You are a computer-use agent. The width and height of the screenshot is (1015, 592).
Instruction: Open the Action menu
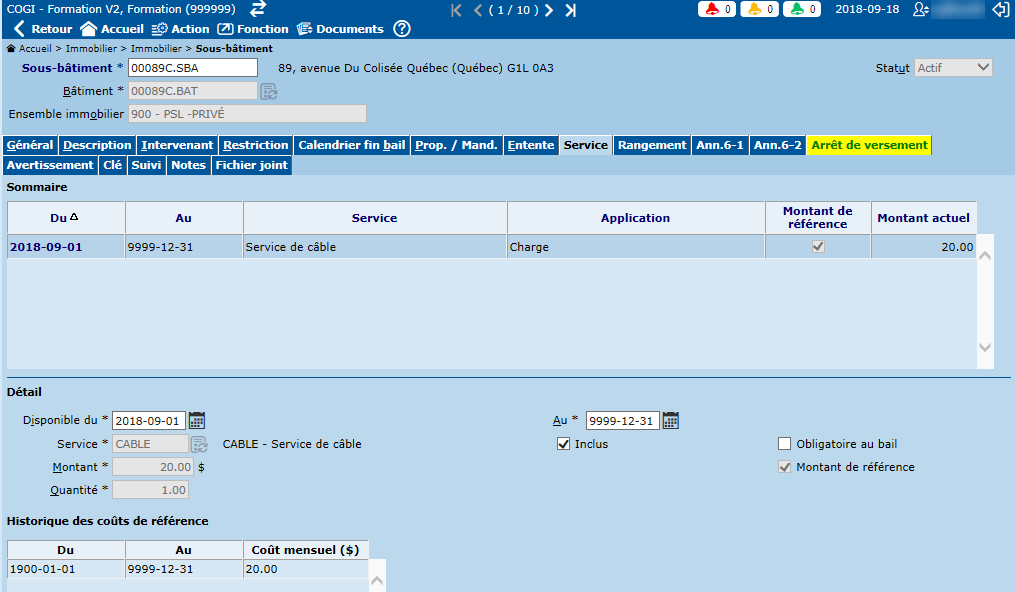[x=180, y=29]
